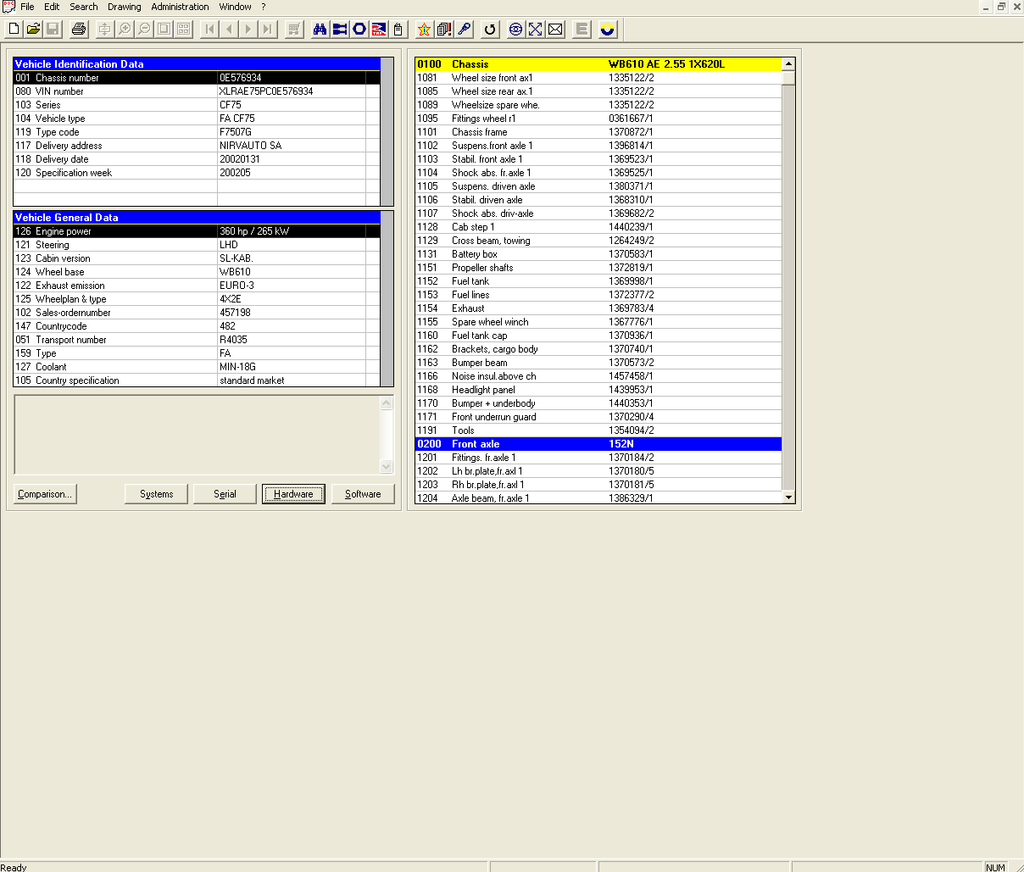Open the Administration menu

click(180, 7)
